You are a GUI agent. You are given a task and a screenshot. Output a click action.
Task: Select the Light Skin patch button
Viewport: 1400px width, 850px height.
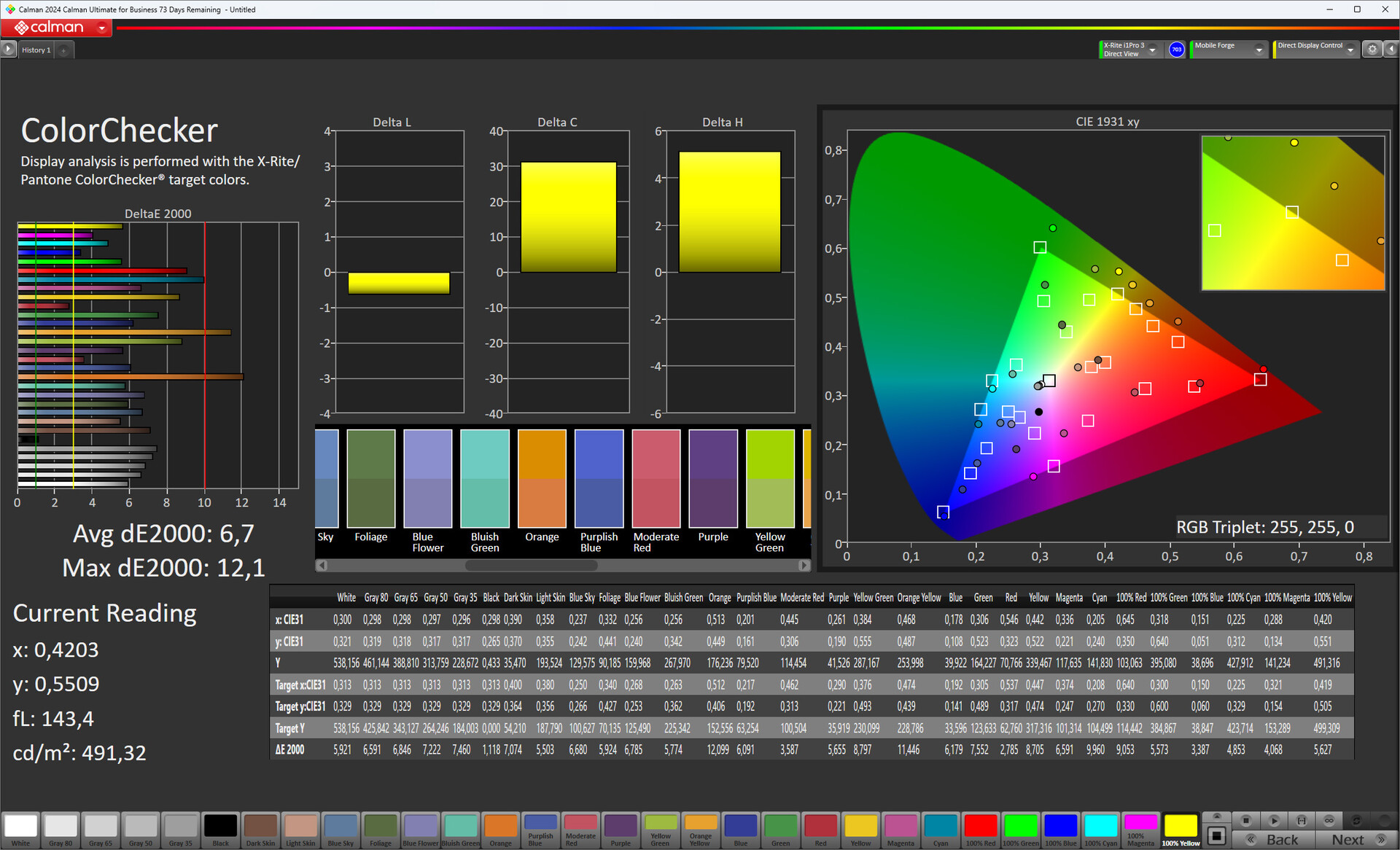point(300,830)
